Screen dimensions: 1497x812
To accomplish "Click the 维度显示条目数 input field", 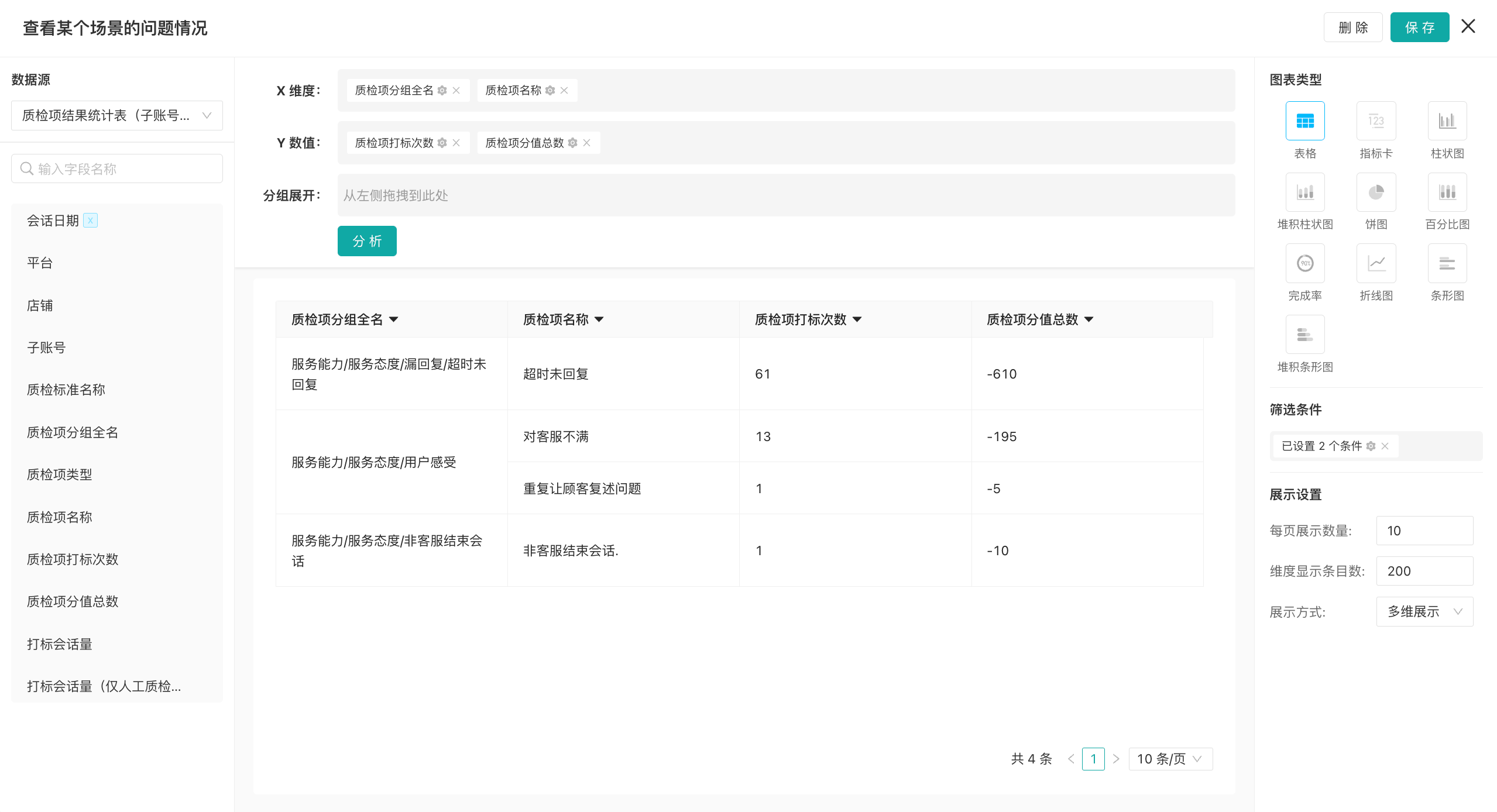I will click(x=1424, y=571).
